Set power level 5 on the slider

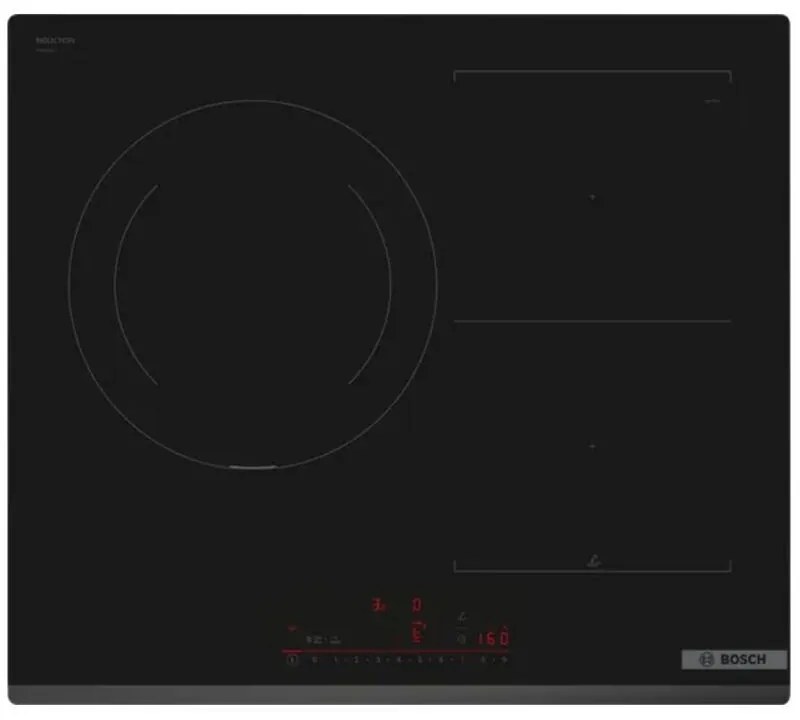420,660
